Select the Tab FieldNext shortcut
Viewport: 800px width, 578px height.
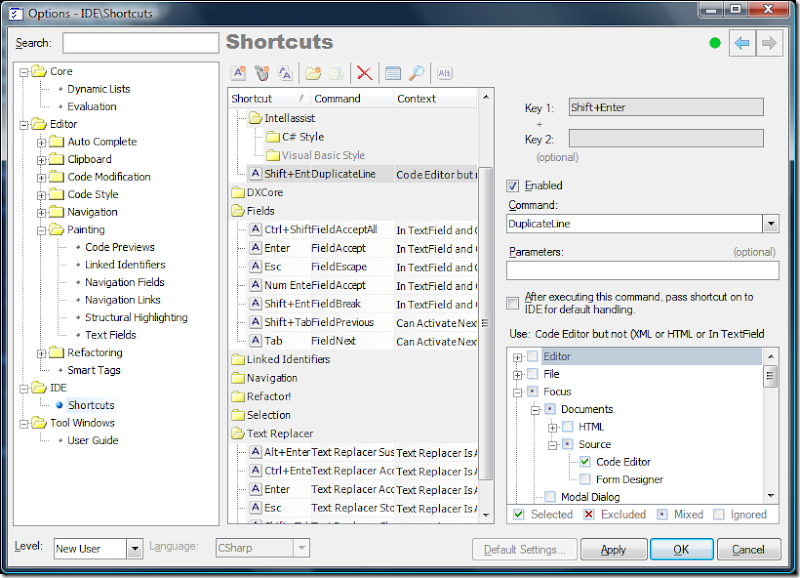(x=362, y=341)
